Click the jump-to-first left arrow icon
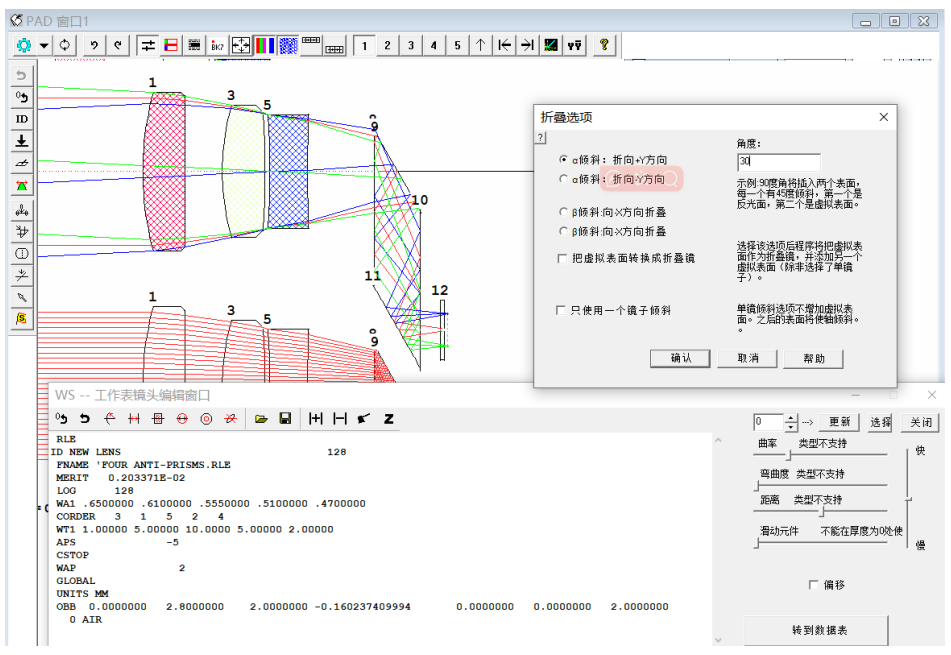Image resolution: width=951 pixels, height=655 pixels. tap(504, 45)
